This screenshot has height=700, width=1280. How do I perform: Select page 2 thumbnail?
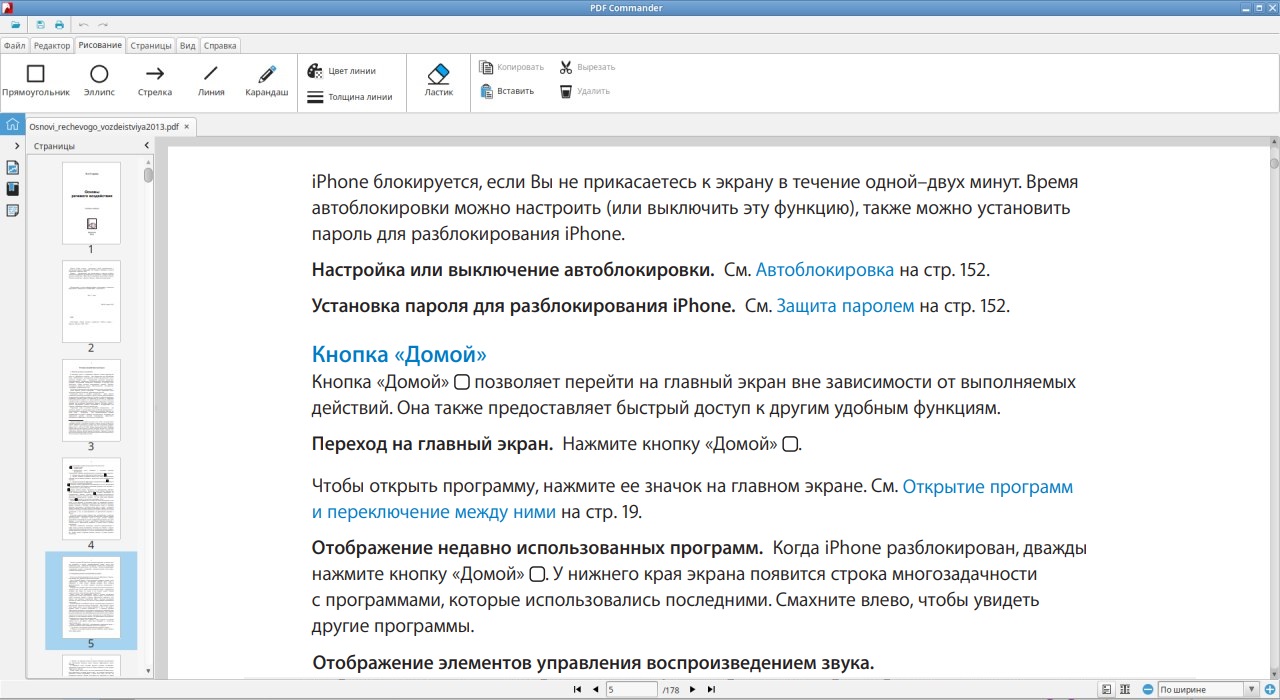pyautogui.click(x=91, y=301)
